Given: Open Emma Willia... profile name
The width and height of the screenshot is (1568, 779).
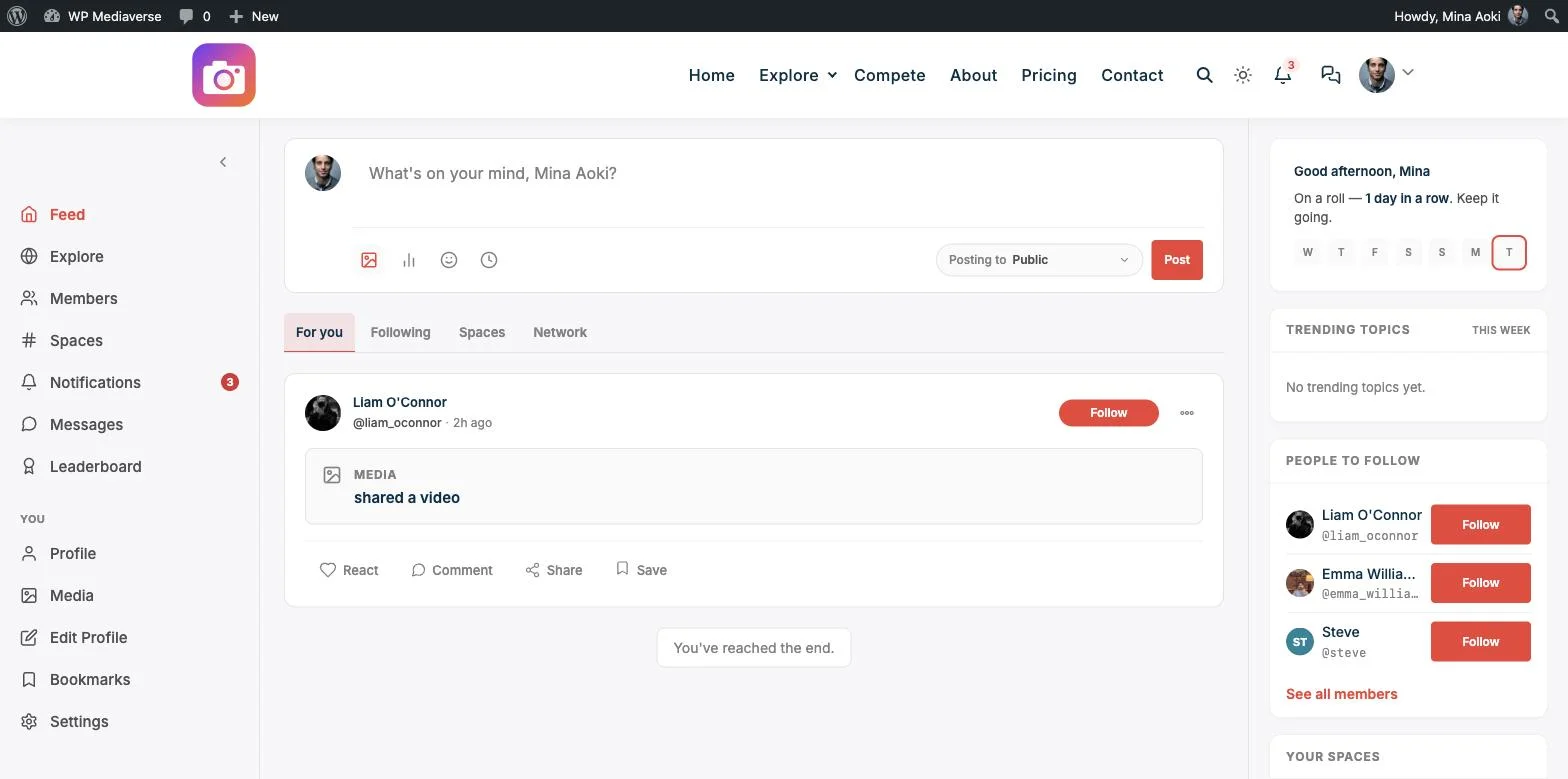Looking at the screenshot, I should tap(1369, 574).
